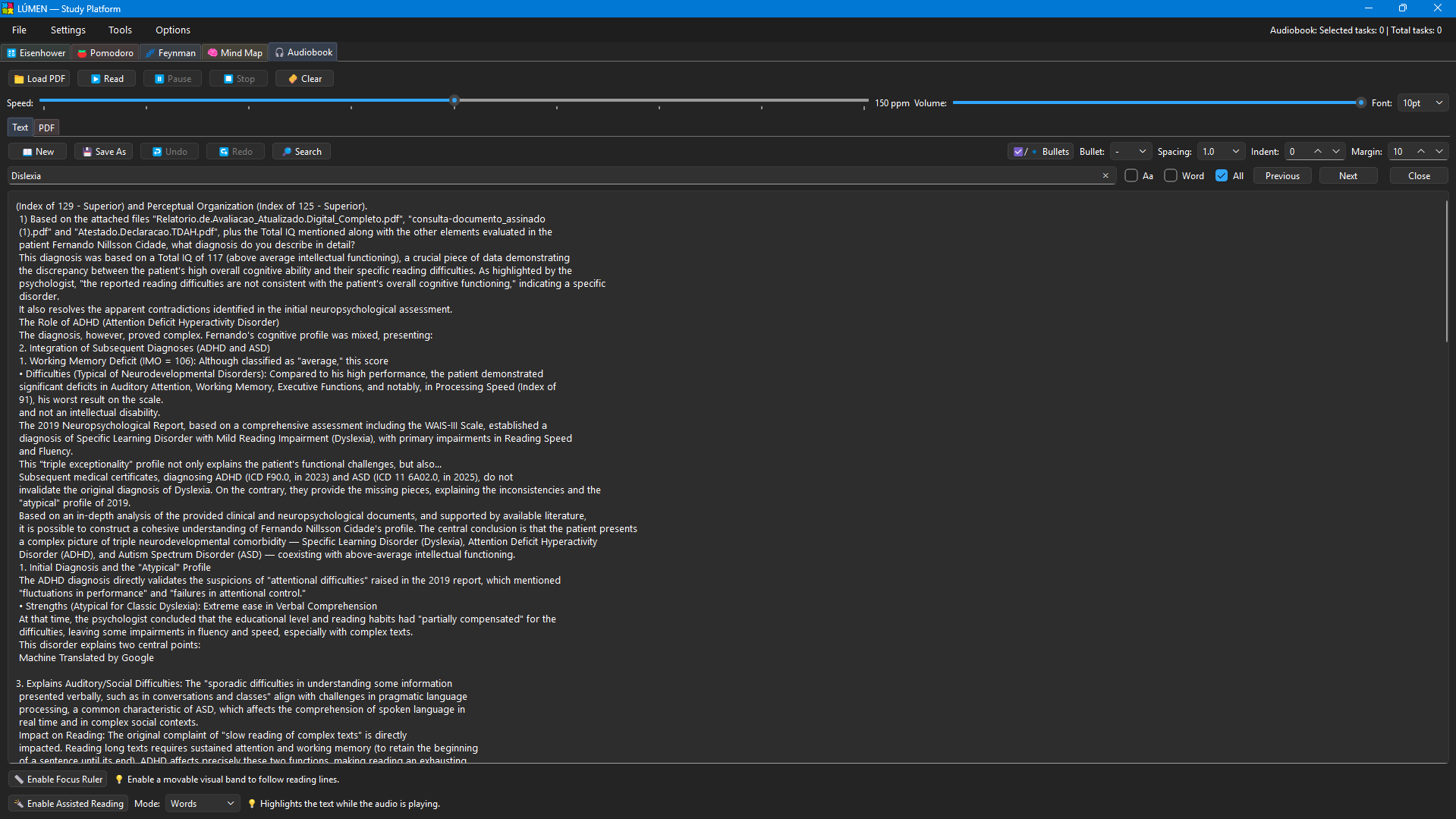Open the File menu
This screenshot has height=819, width=1456.
coord(19,30)
